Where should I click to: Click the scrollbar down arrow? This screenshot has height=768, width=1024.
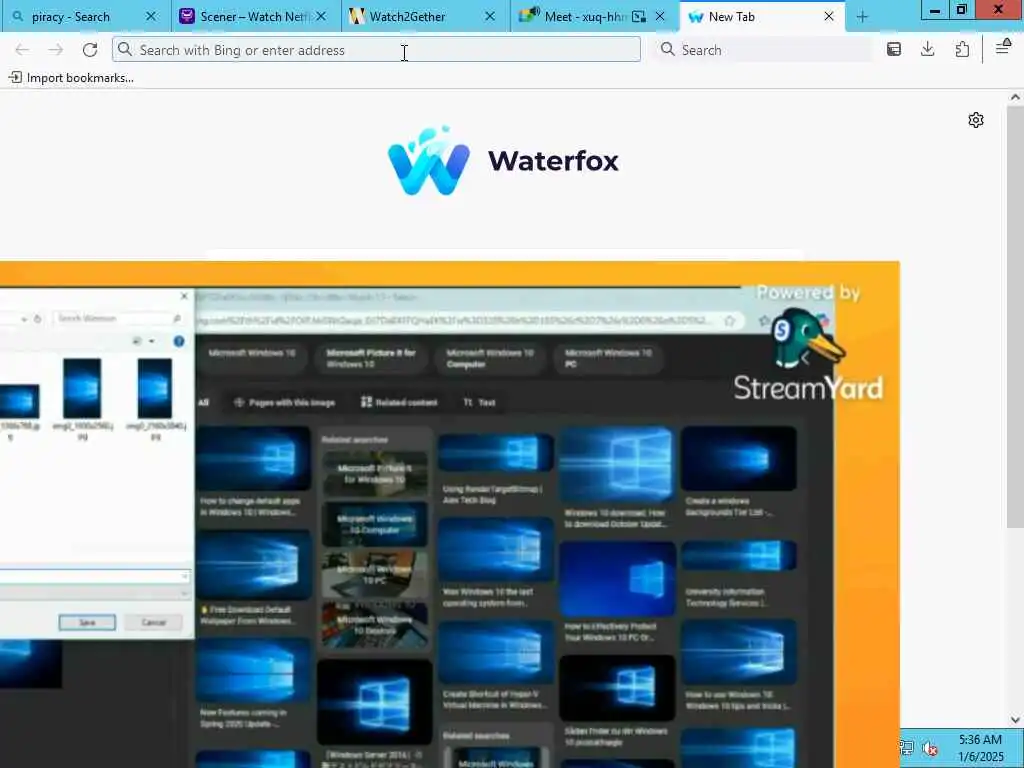pyautogui.click(x=1015, y=720)
